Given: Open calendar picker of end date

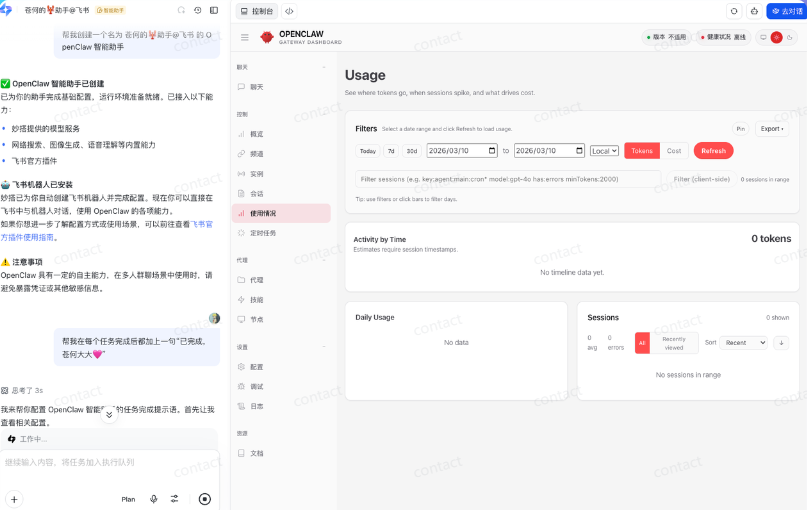Looking at the screenshot, I should point(580,151).
